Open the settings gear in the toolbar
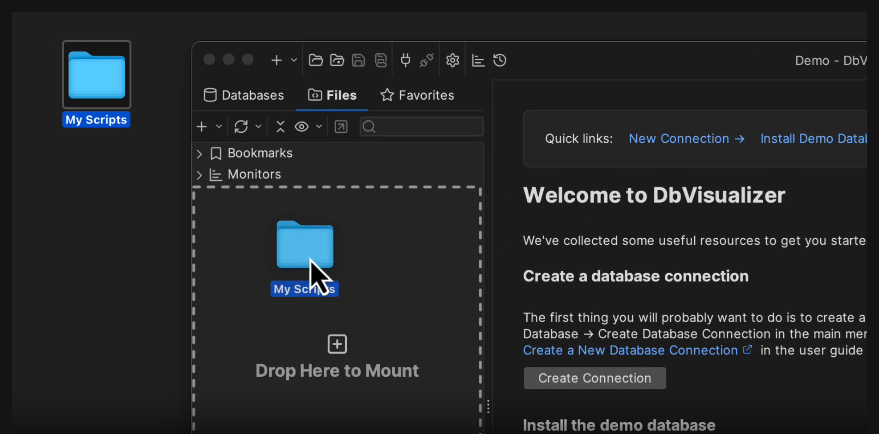This screenshot has width=879, height=434. click(453, 60)
